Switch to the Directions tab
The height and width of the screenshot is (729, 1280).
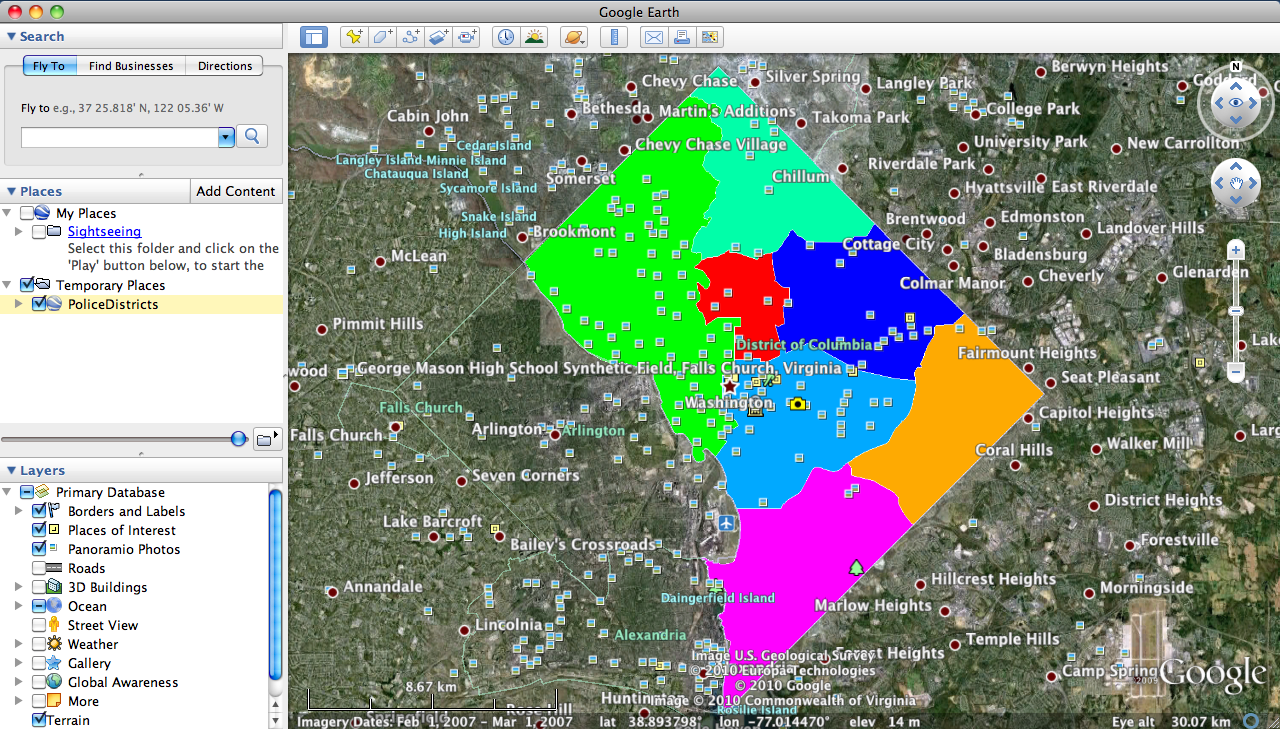225,66
